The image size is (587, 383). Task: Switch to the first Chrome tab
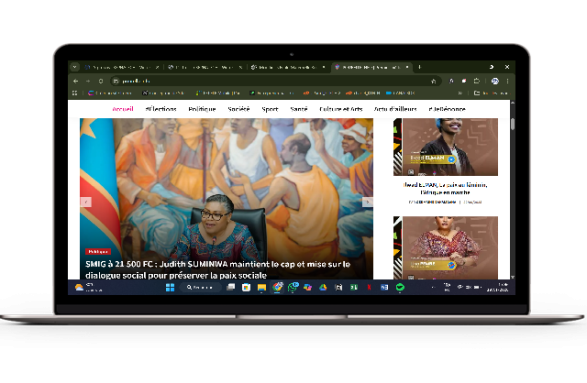coord(122,67)
